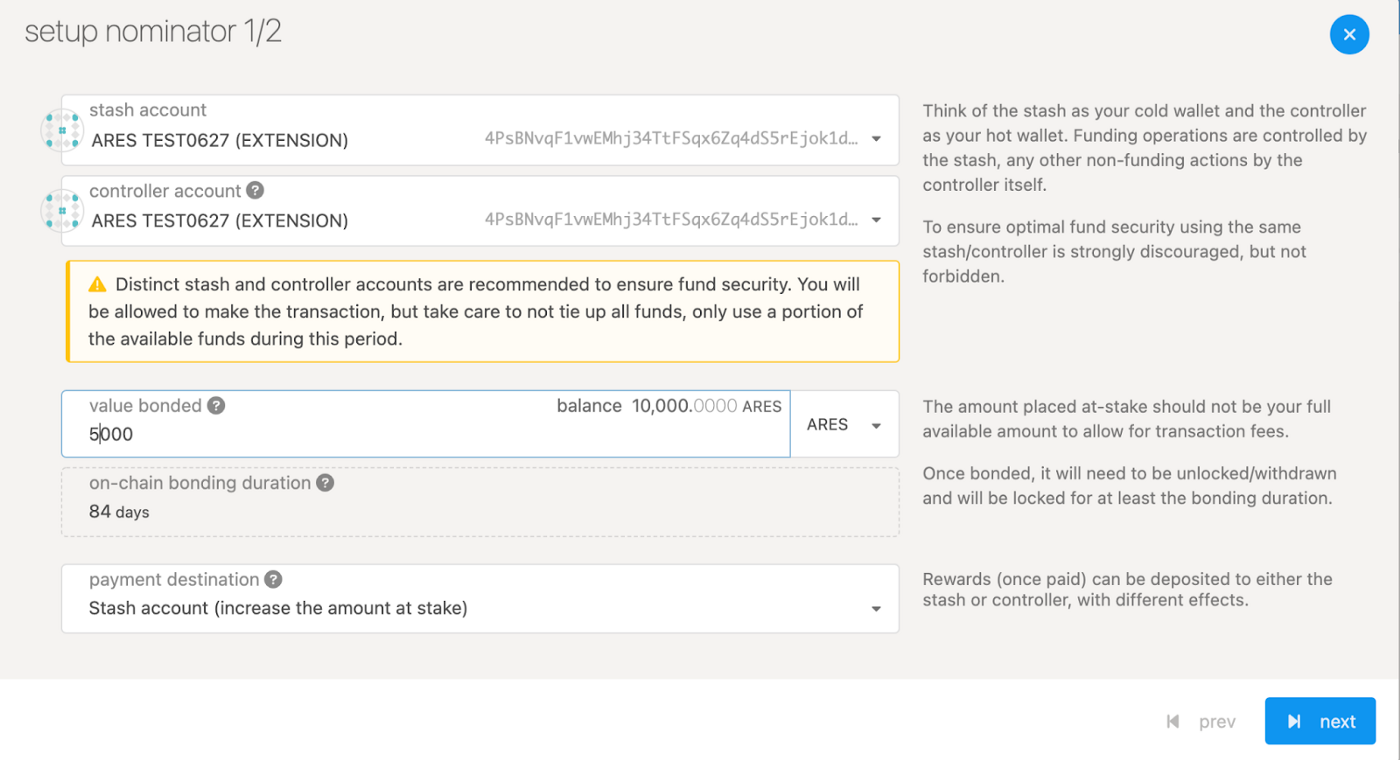Click the bonding duration help icon
The height and width of the screenshot is (760, 1400).
325,482
